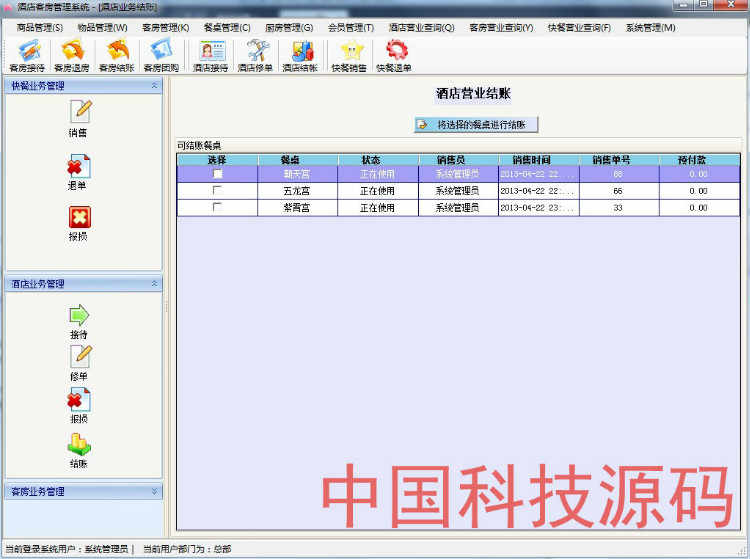Click sale time cell in 朝天宫 row
This screenshot has height=559, width=750.
click(x=539, y=174)
